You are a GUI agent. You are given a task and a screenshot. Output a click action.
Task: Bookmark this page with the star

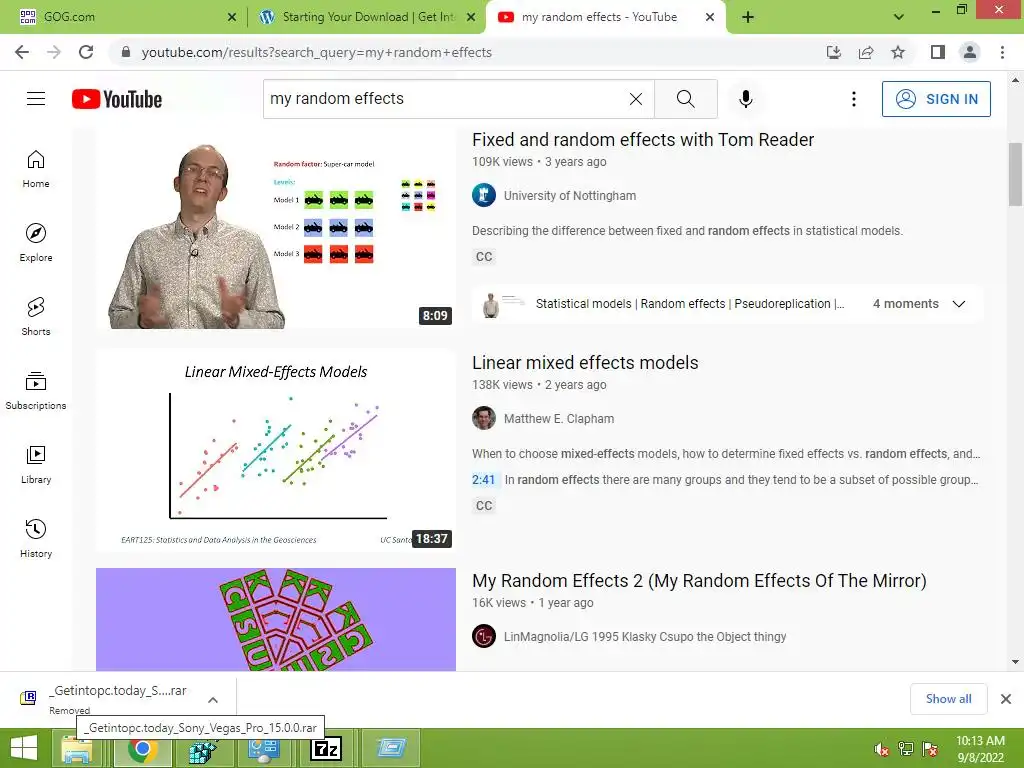[x=898, y=52]
